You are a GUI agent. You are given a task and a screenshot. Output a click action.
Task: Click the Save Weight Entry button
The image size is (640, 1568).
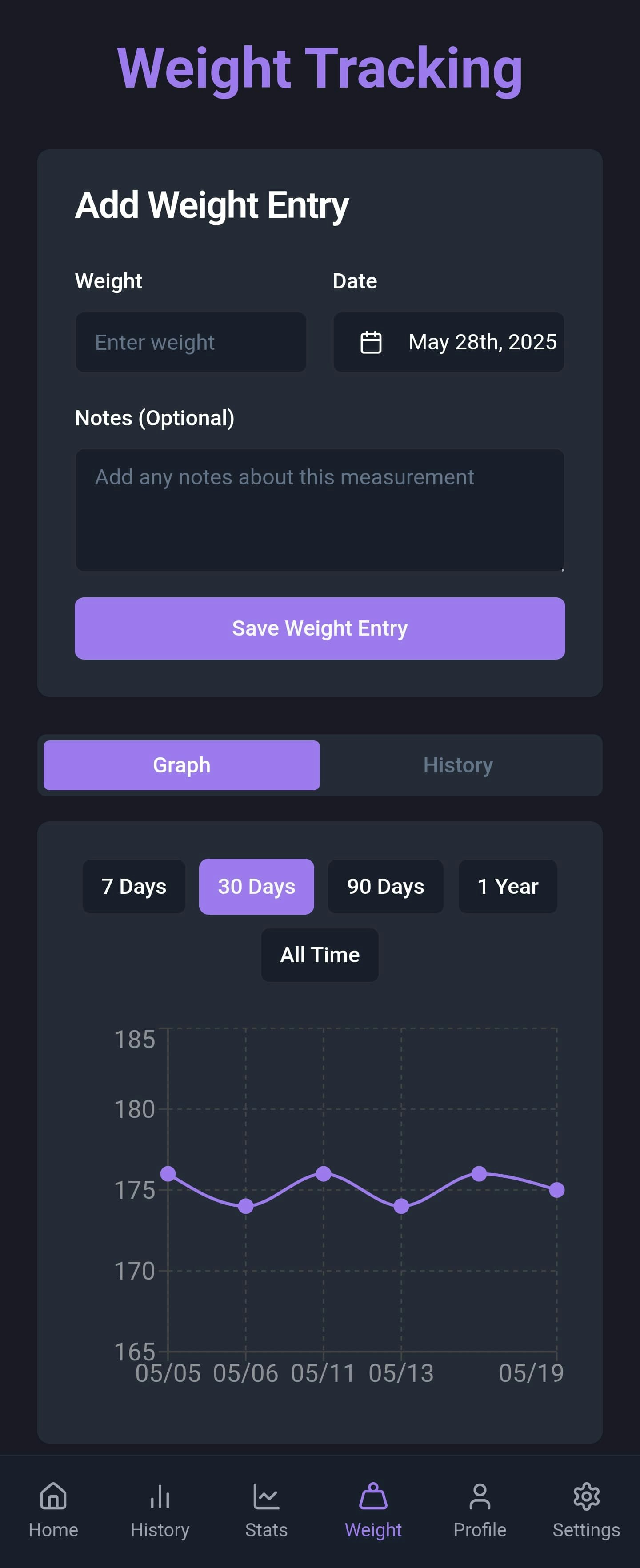[x=320, y=628]
